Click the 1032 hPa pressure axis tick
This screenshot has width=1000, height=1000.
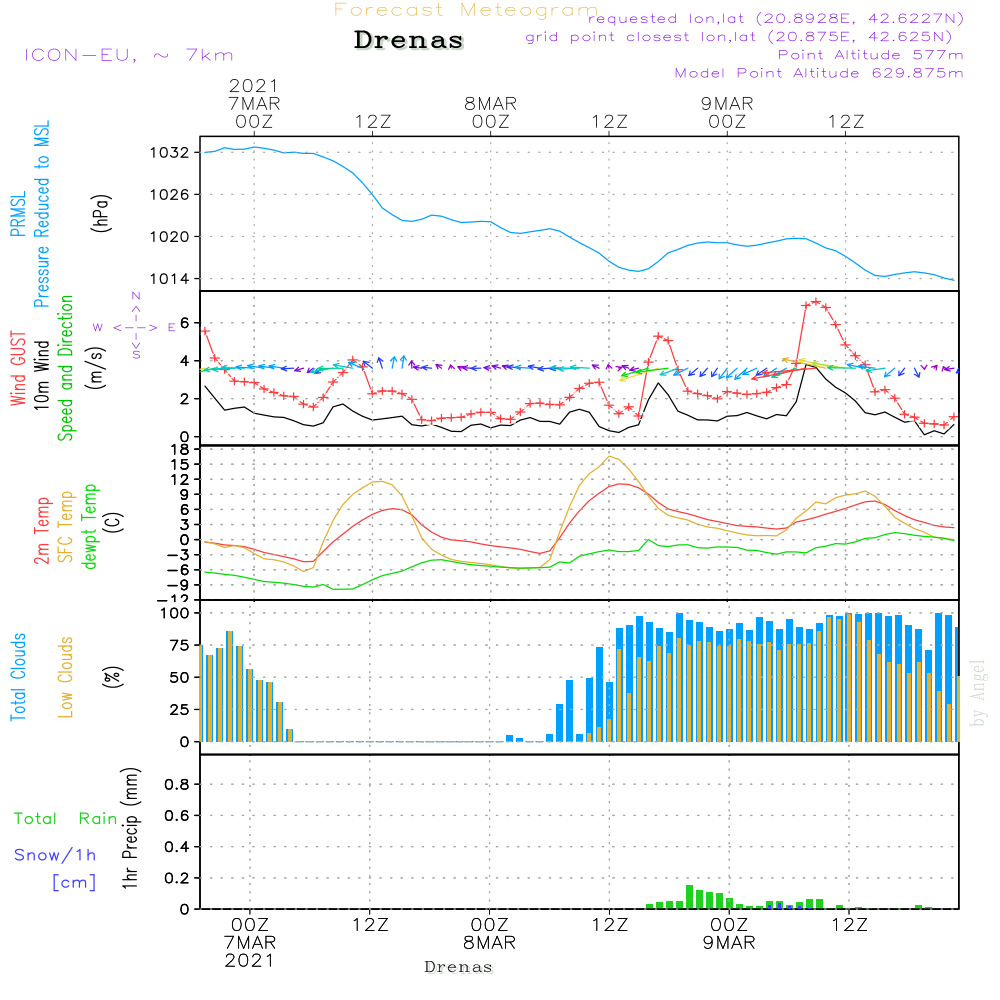pyautogui.click(x=170, y=152)
